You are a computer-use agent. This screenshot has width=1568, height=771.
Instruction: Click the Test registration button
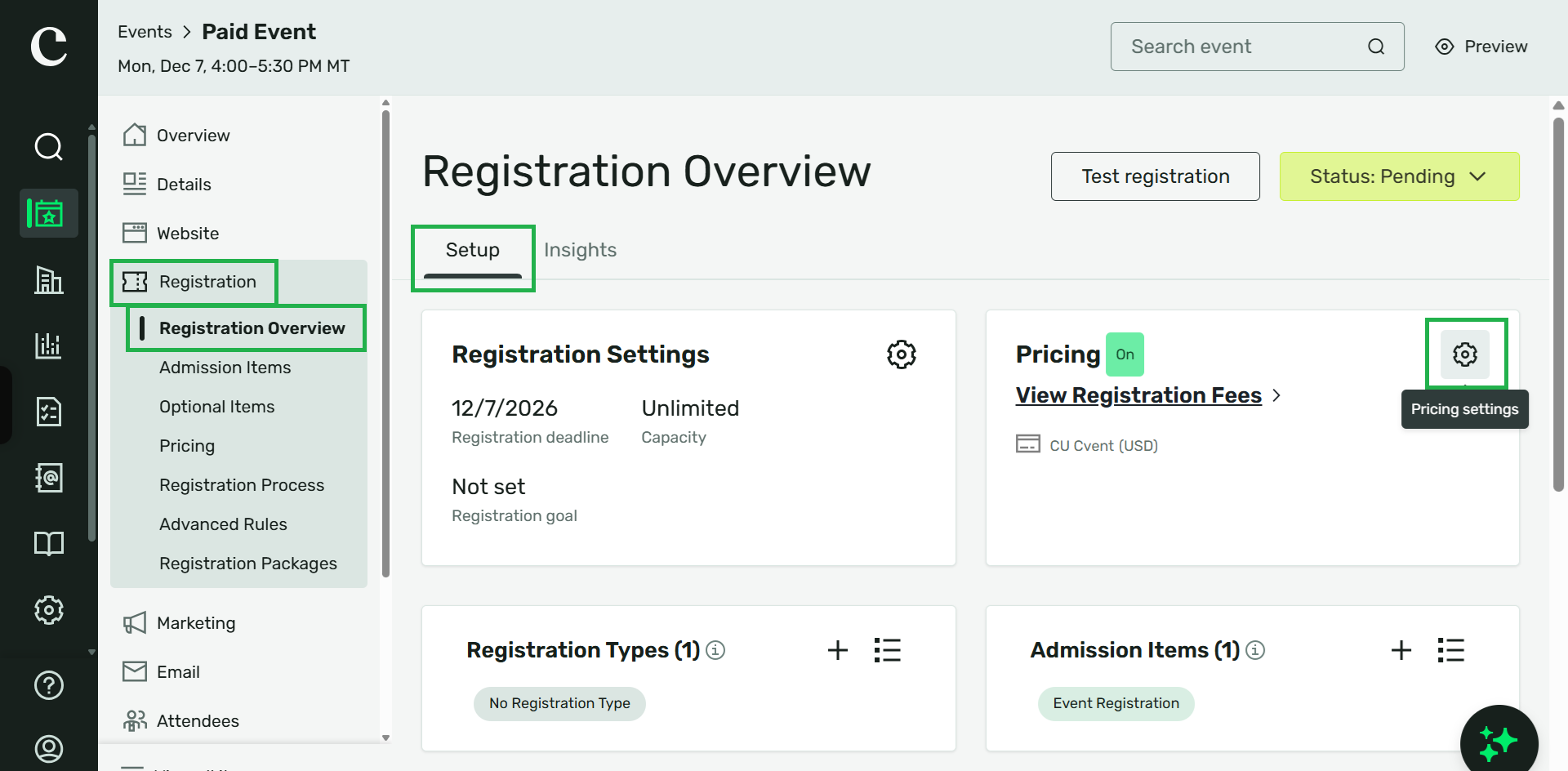coord(1156,176)
